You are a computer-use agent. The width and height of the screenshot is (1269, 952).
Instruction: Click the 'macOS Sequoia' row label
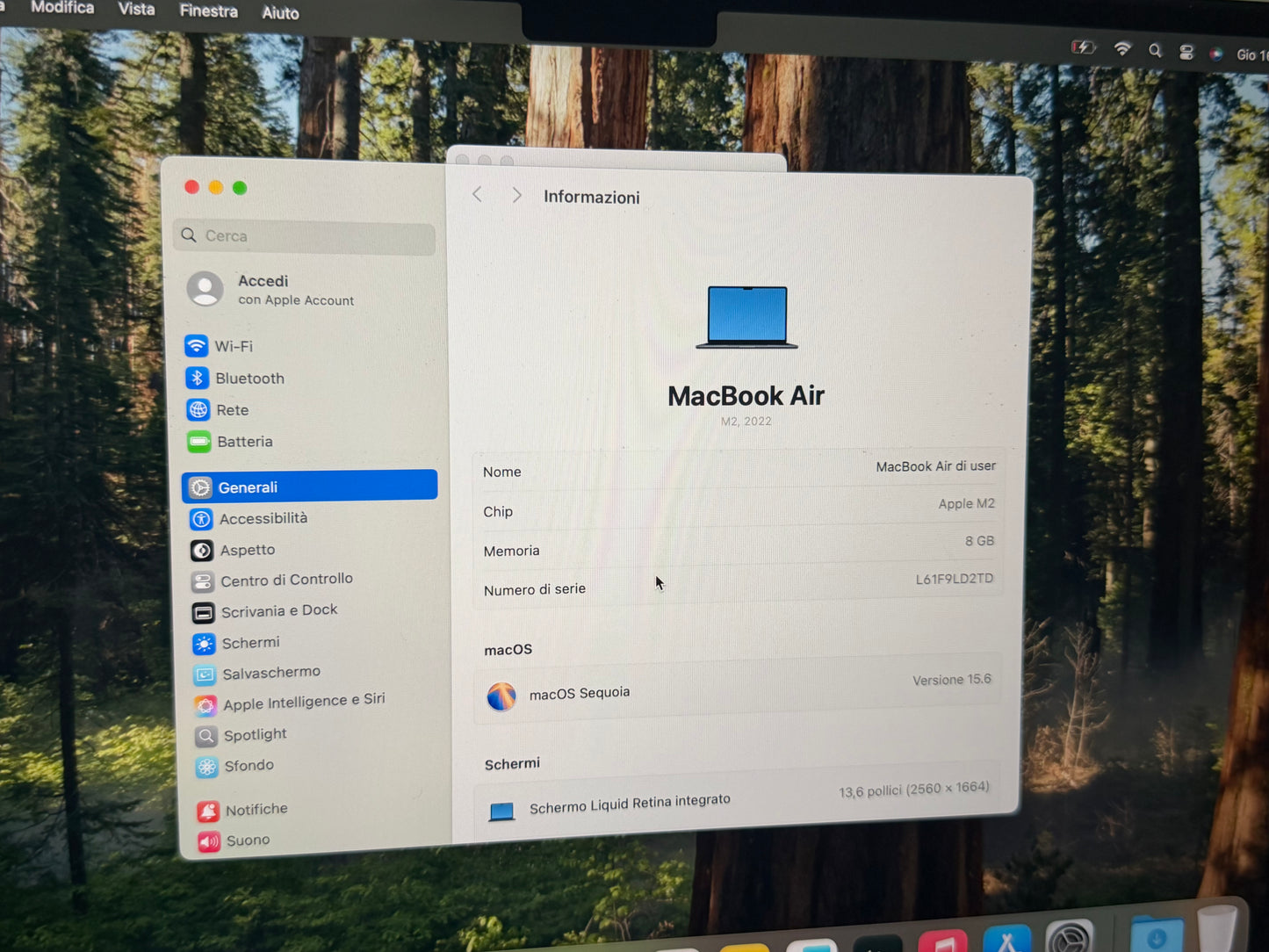click(579, 693)
